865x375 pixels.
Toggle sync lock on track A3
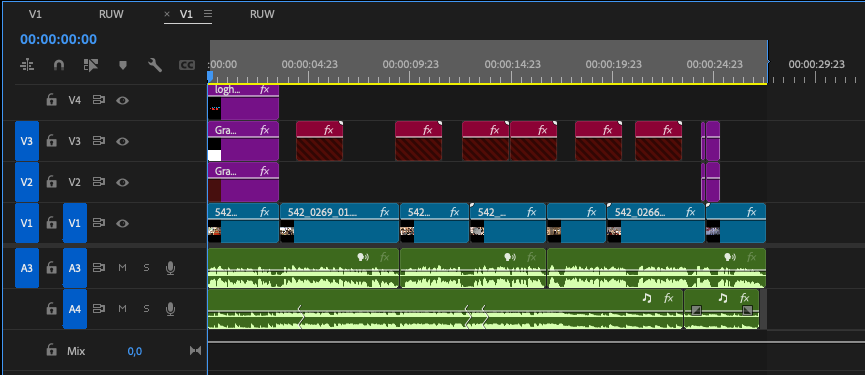[x=99, y=268]
